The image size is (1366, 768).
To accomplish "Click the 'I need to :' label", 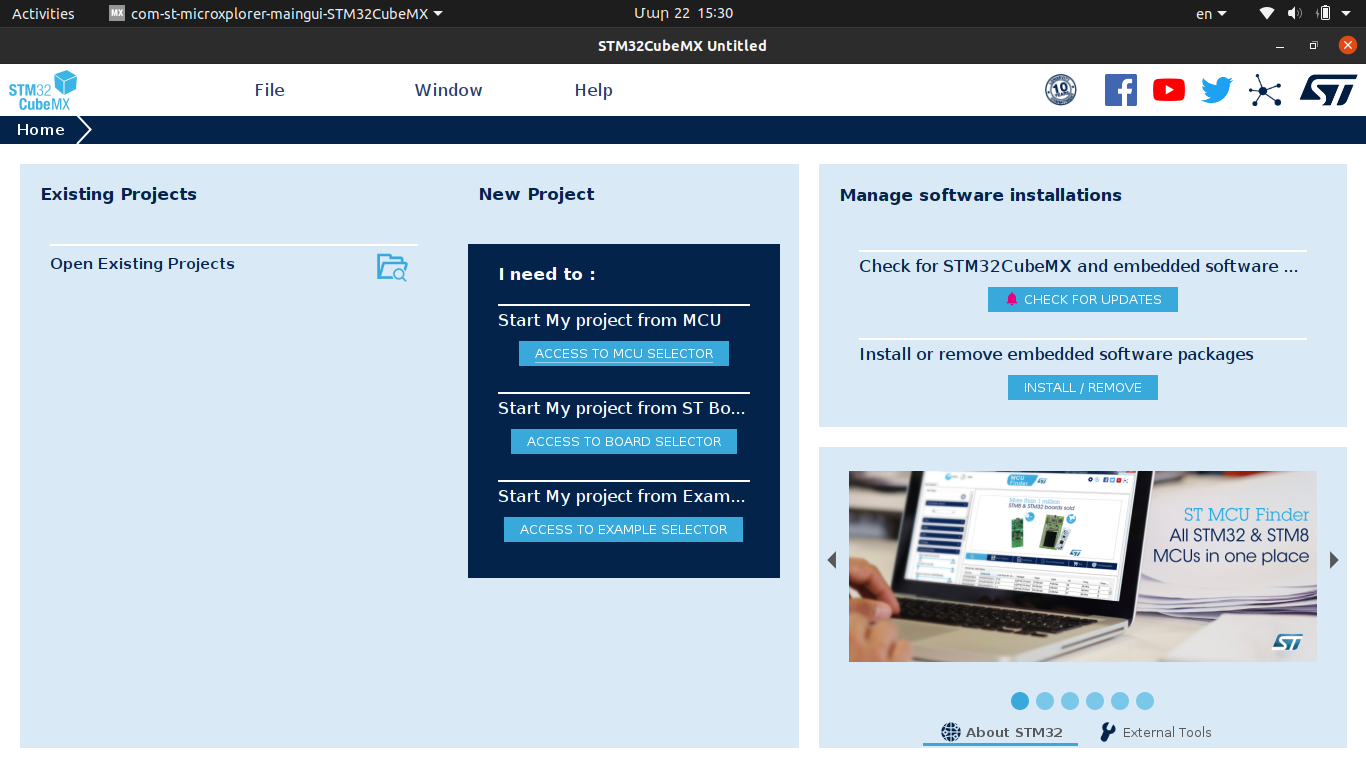I will (547, 274).
